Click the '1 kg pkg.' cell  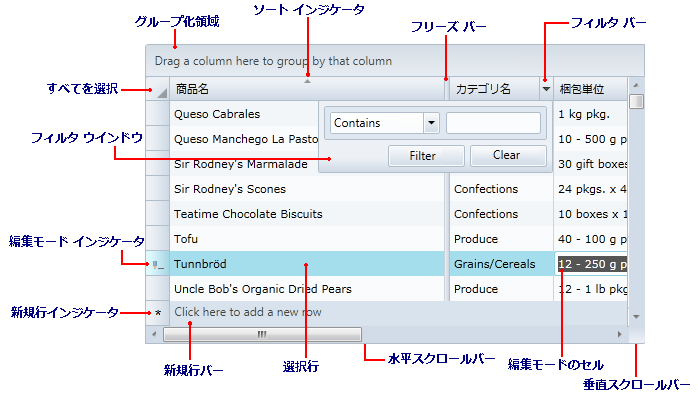point(591,114)
